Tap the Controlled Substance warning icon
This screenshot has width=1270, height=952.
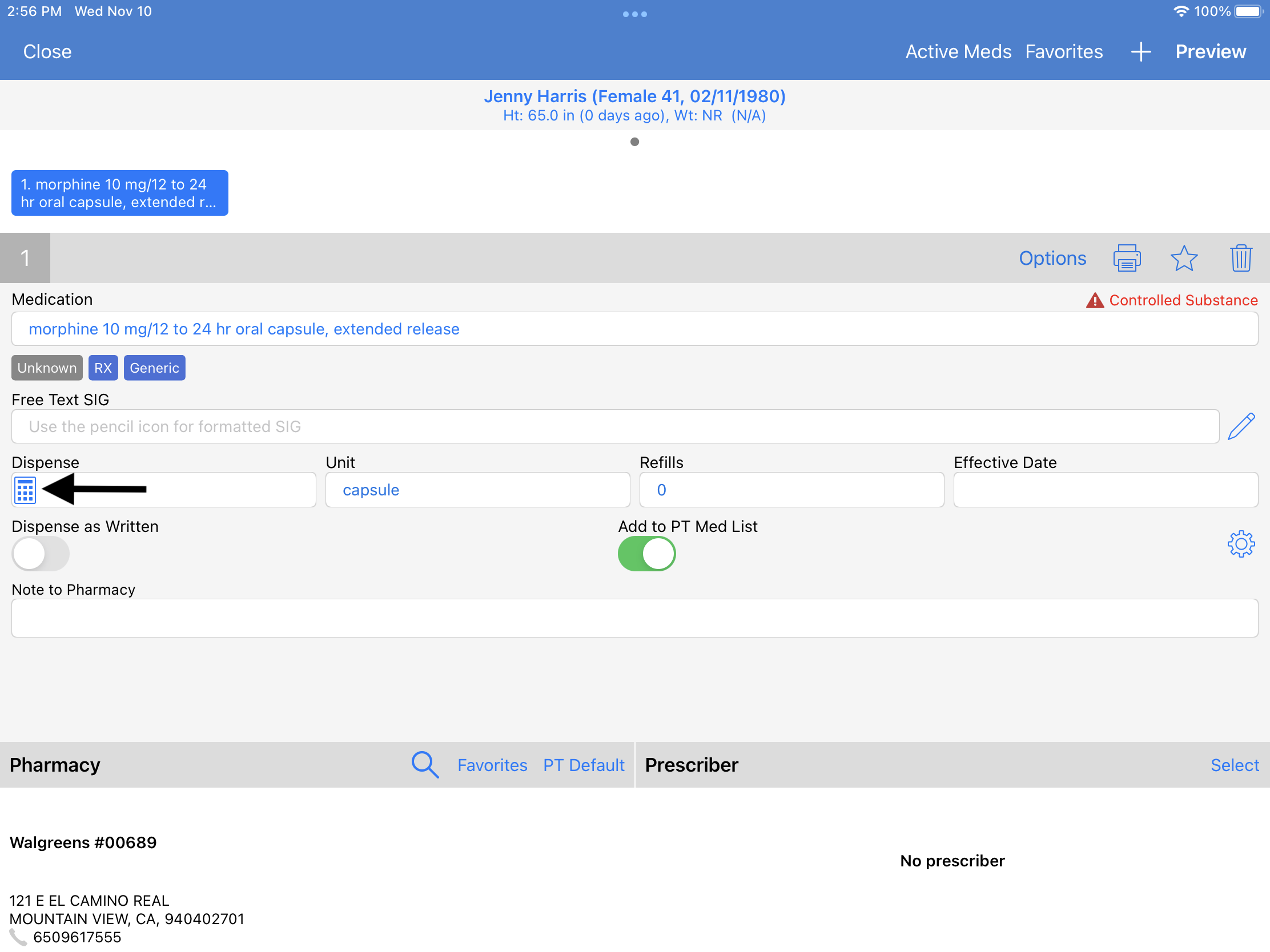coord(1094,300)
